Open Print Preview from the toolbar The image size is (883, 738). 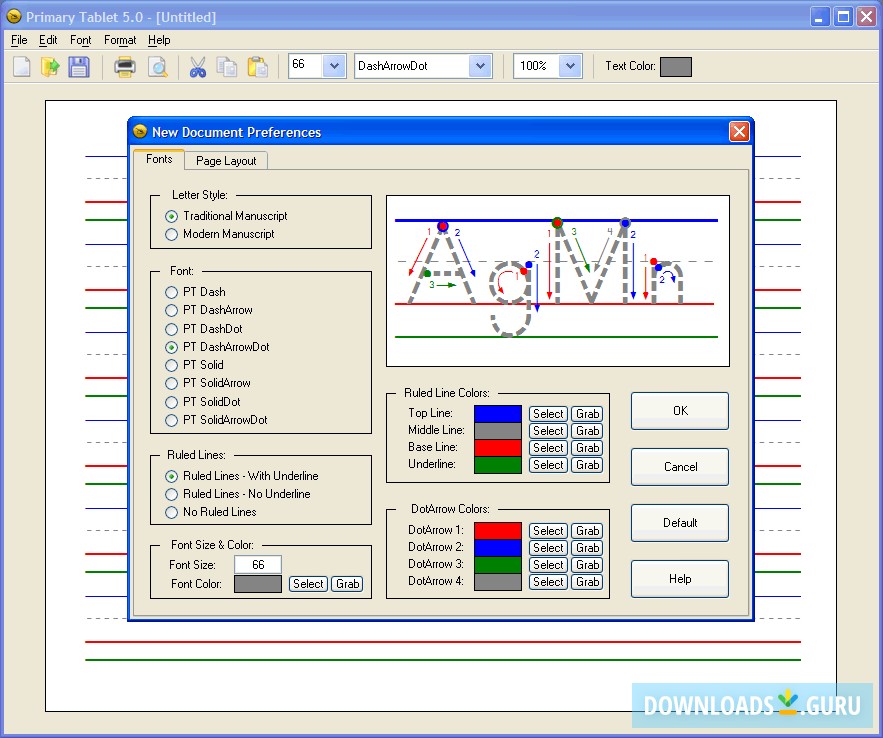[x=157, y=67]
